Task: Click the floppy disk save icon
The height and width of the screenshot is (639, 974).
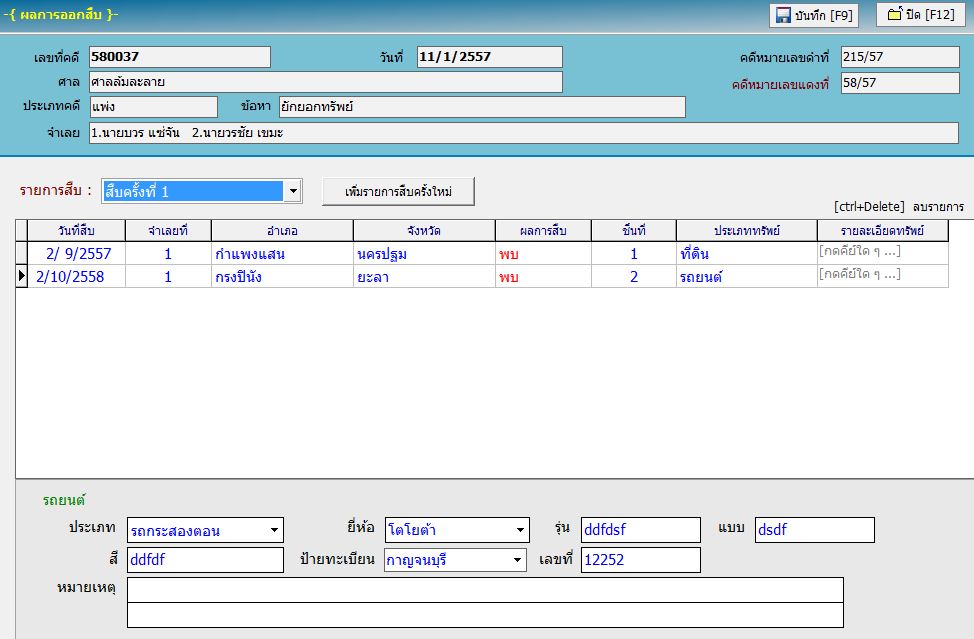Action: click(783, 16)
